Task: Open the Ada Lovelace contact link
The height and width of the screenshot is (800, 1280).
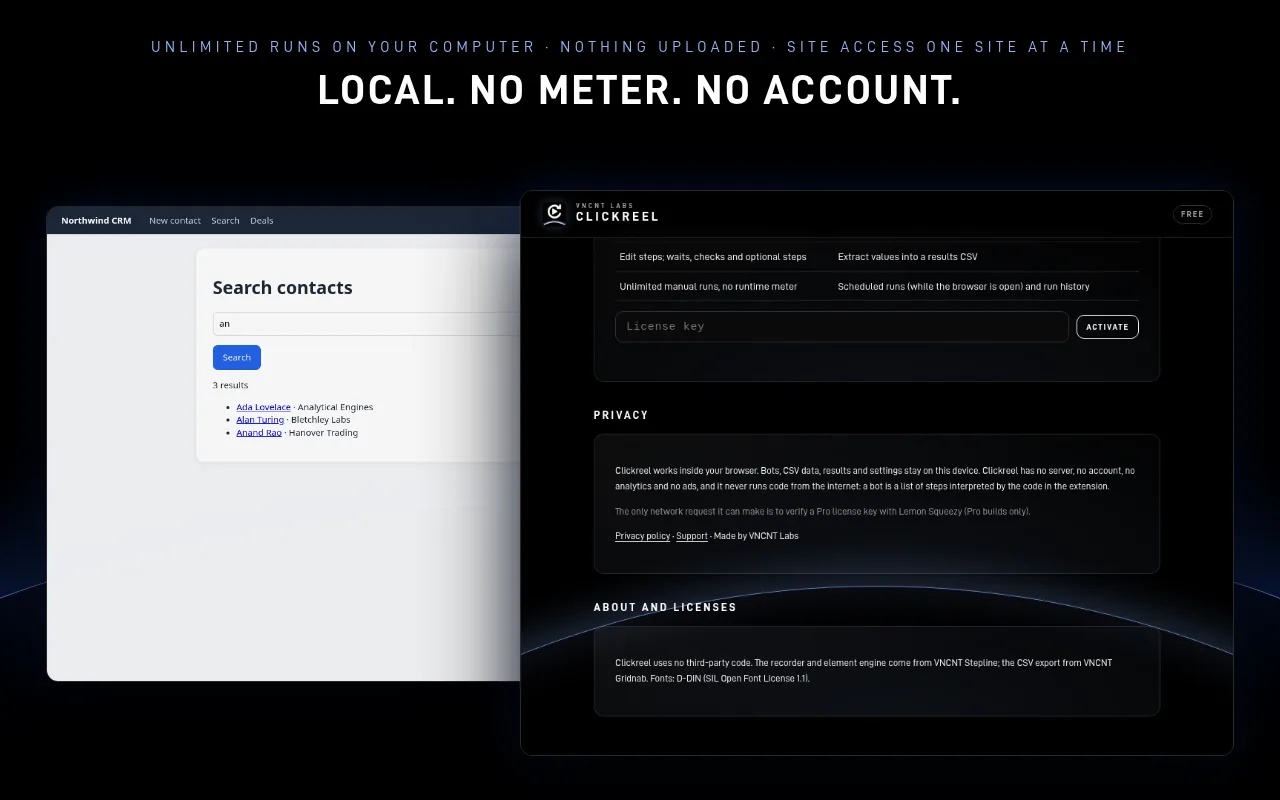Action: 264,407
